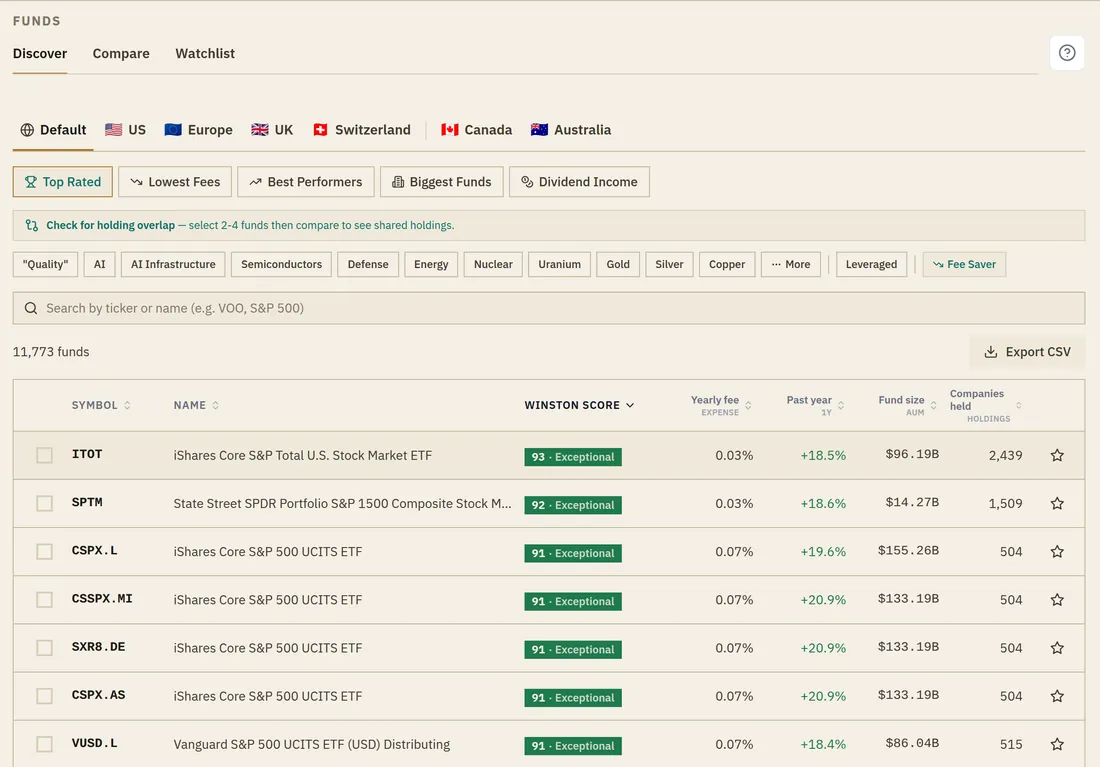
Task: Click the trophy icon on Top Rated
Action: (x=31, y=182)
